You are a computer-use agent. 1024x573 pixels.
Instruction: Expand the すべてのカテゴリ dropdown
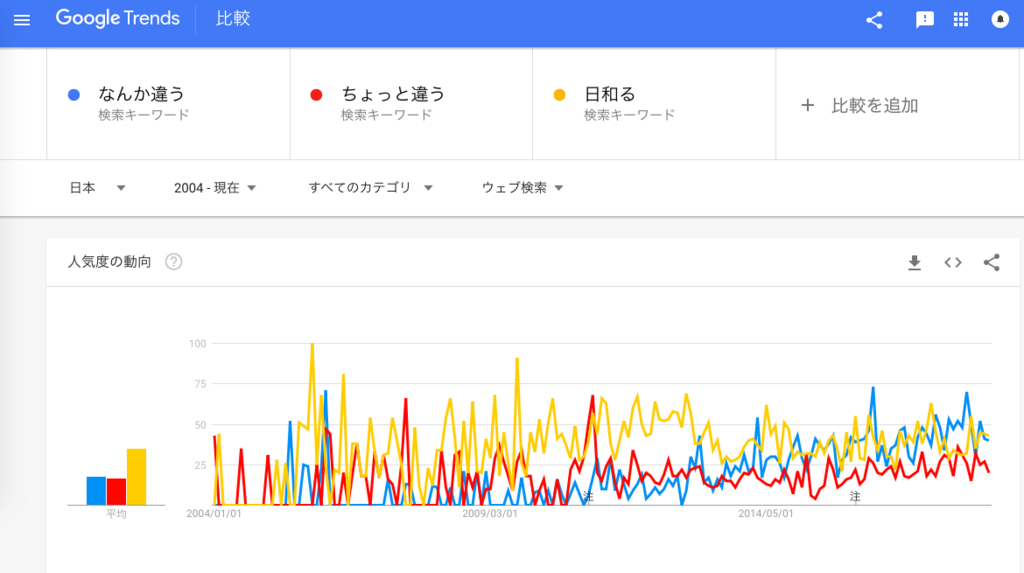(x=370, y=188)
